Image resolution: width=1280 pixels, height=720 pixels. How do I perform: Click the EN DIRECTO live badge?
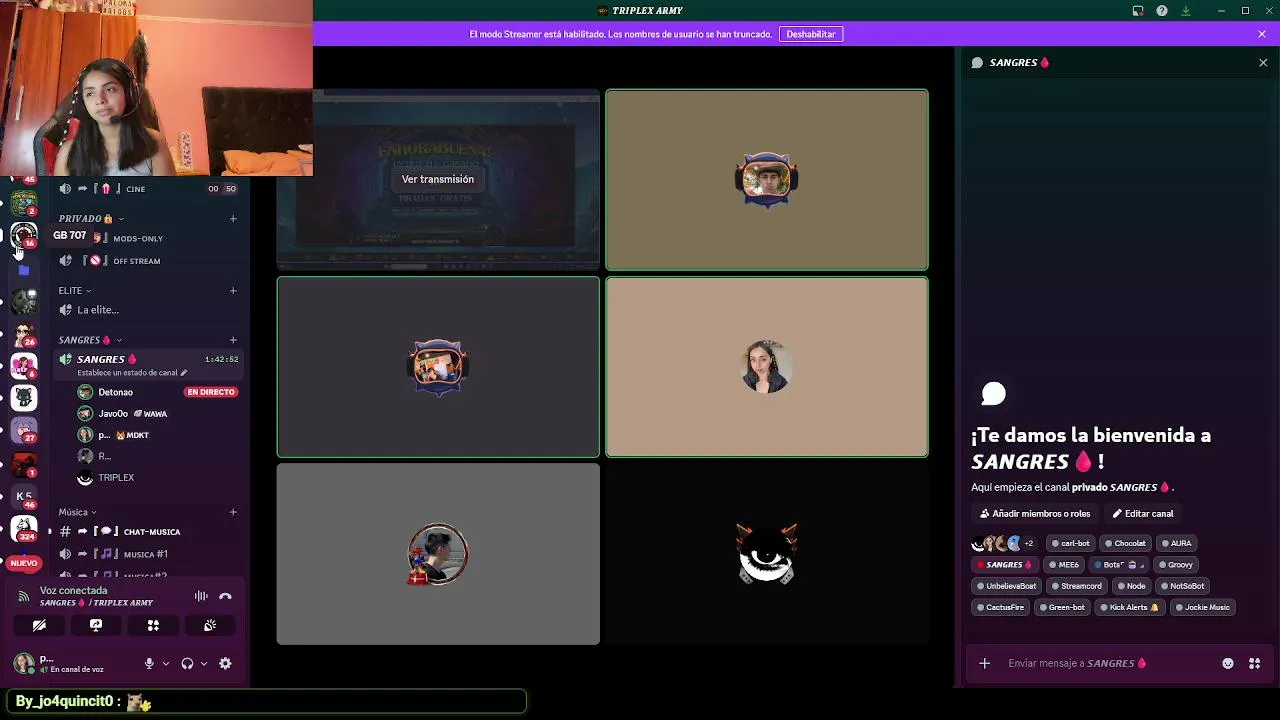coord(211,392)
